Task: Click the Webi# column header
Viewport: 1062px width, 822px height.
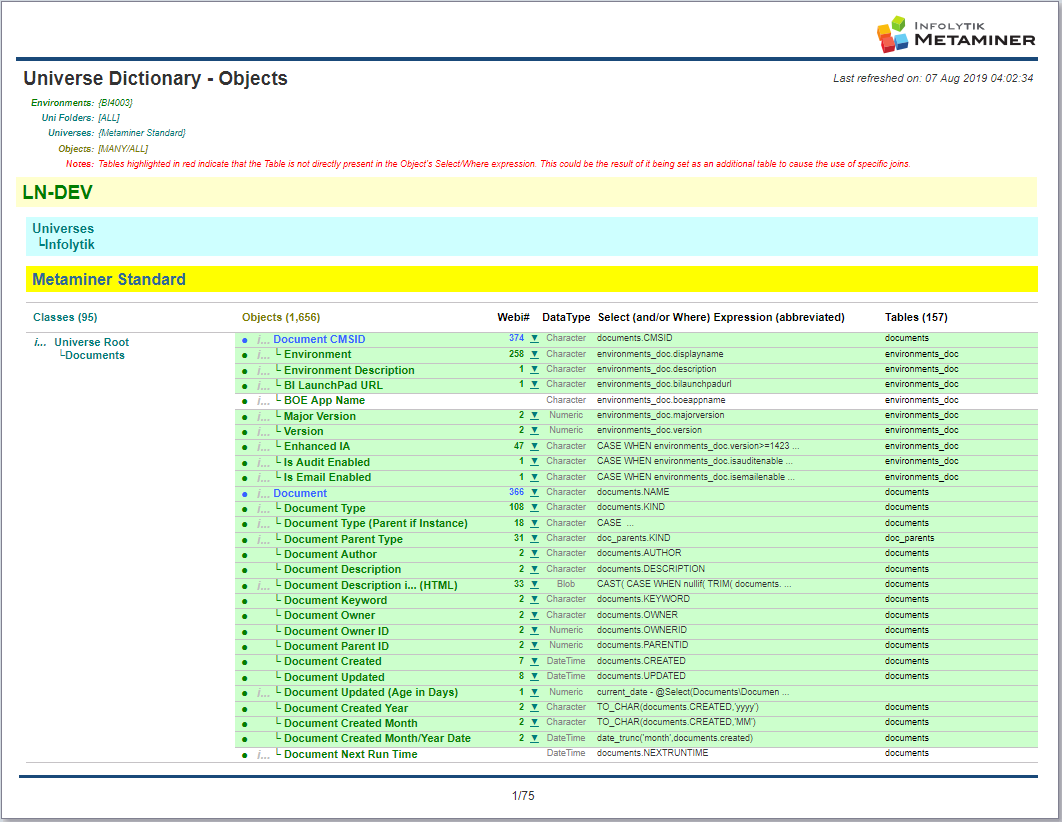Action: tap(513, 318)
